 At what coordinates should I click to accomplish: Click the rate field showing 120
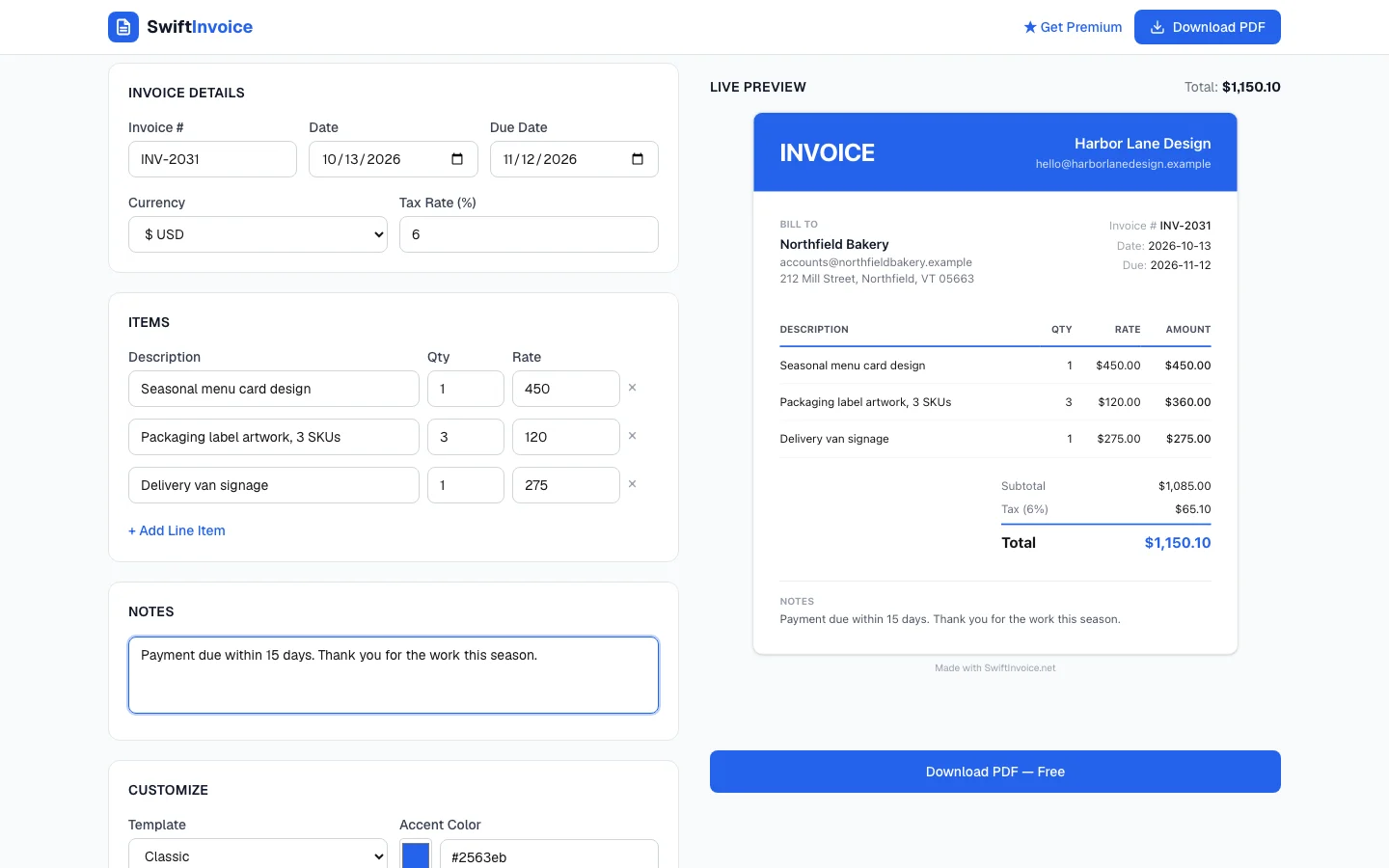[566, 437]
